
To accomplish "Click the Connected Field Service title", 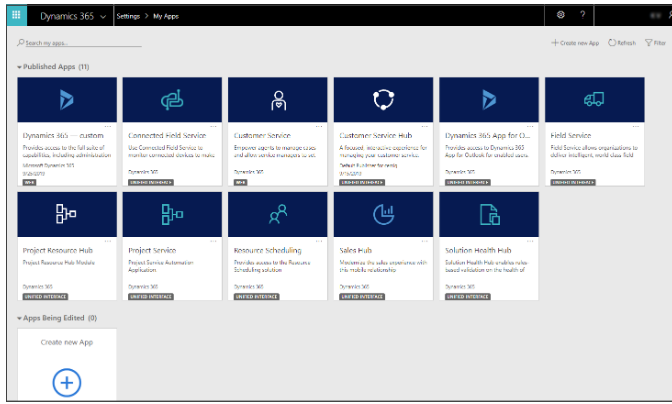I will (x=167, y=135).
